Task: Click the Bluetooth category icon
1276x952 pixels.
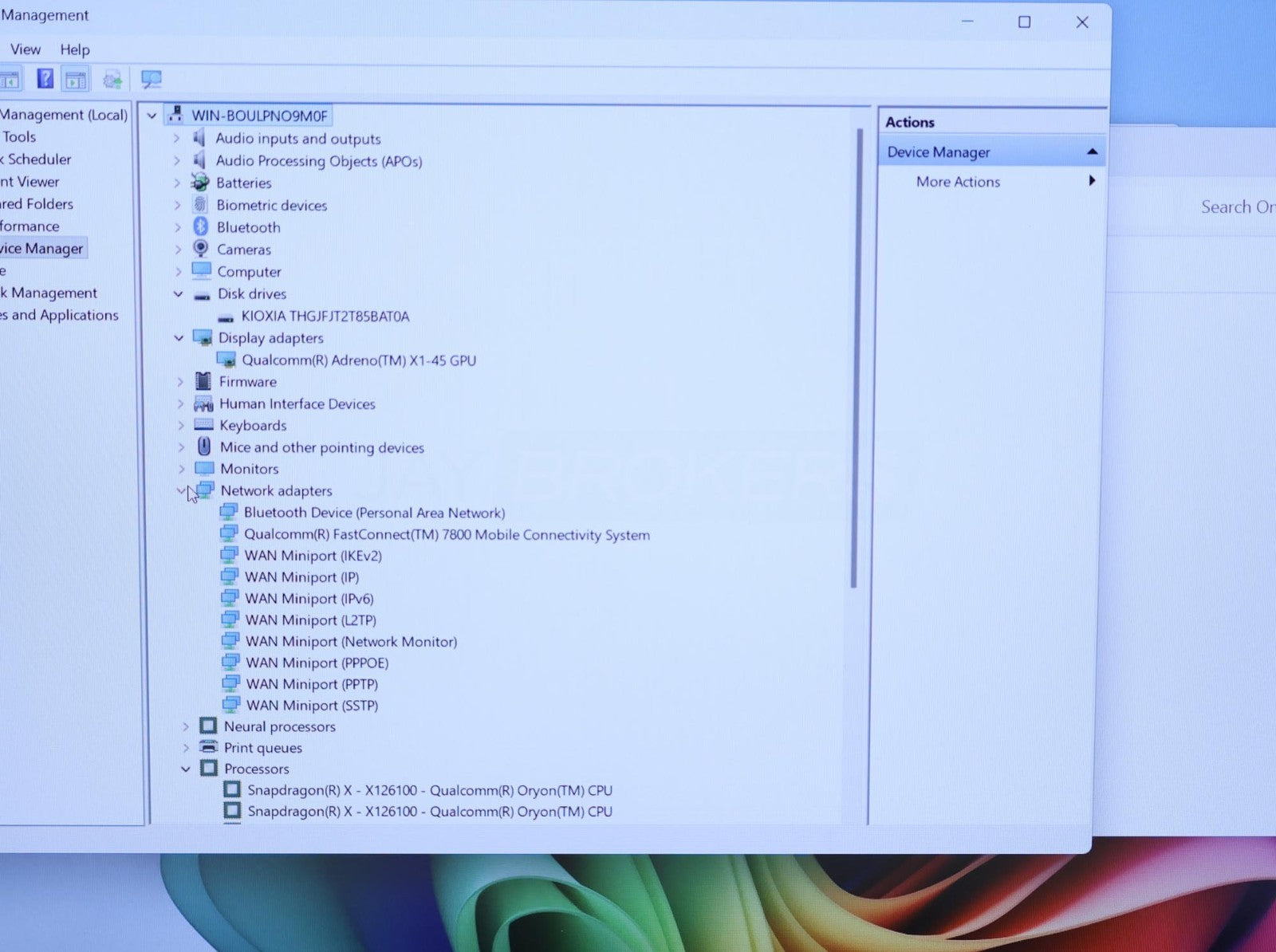Action: 201,227
